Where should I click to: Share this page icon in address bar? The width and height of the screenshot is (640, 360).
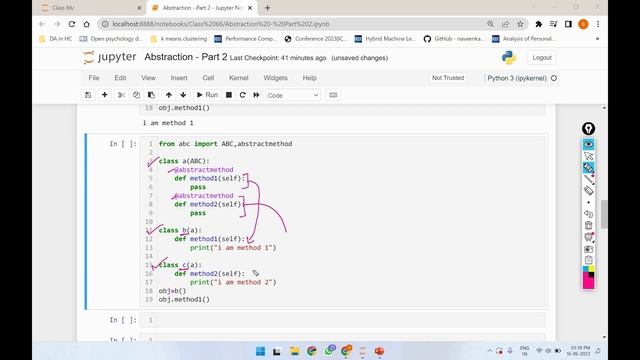(505, 24)
